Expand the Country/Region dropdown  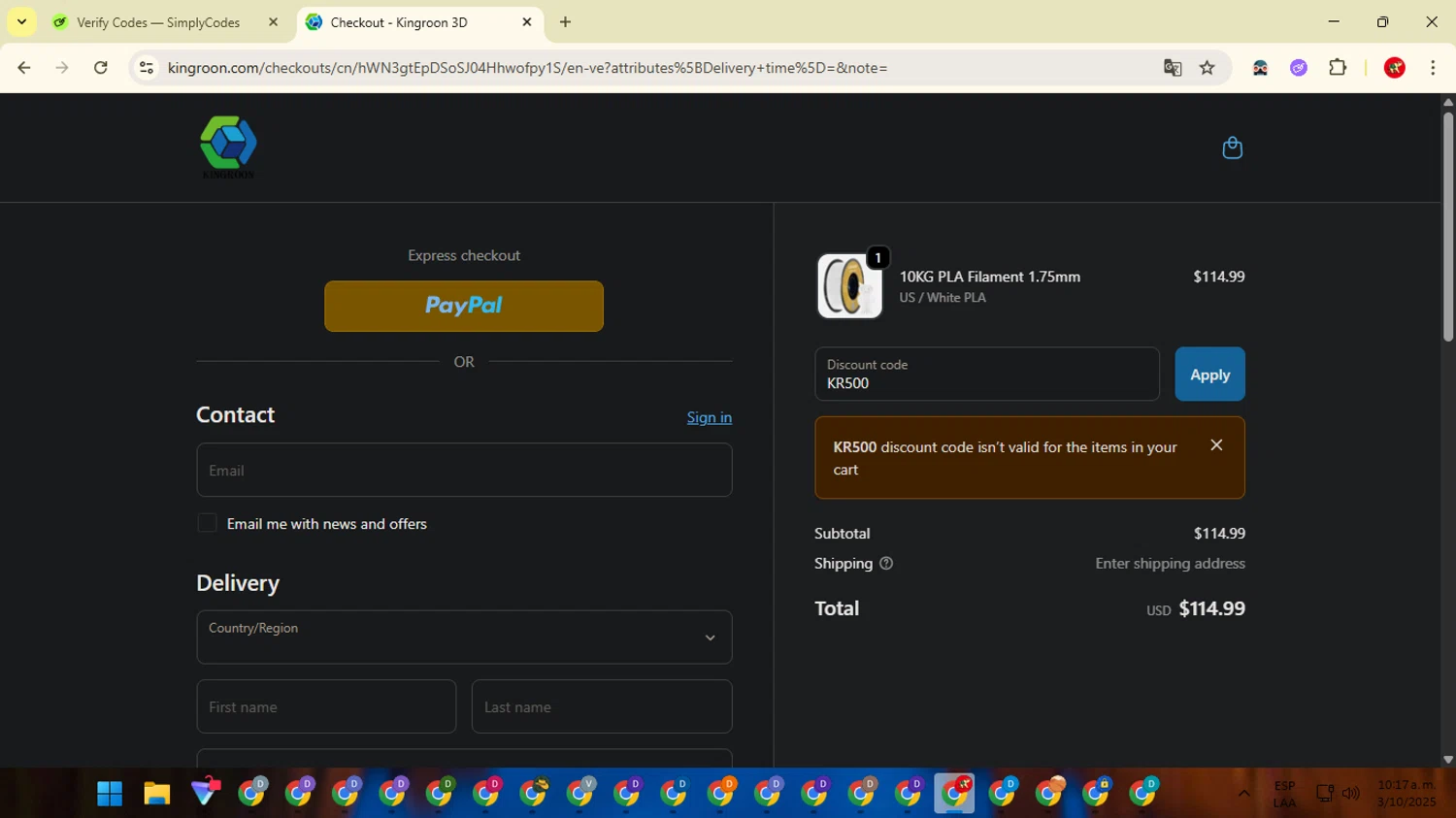click(x=464, y=638)
